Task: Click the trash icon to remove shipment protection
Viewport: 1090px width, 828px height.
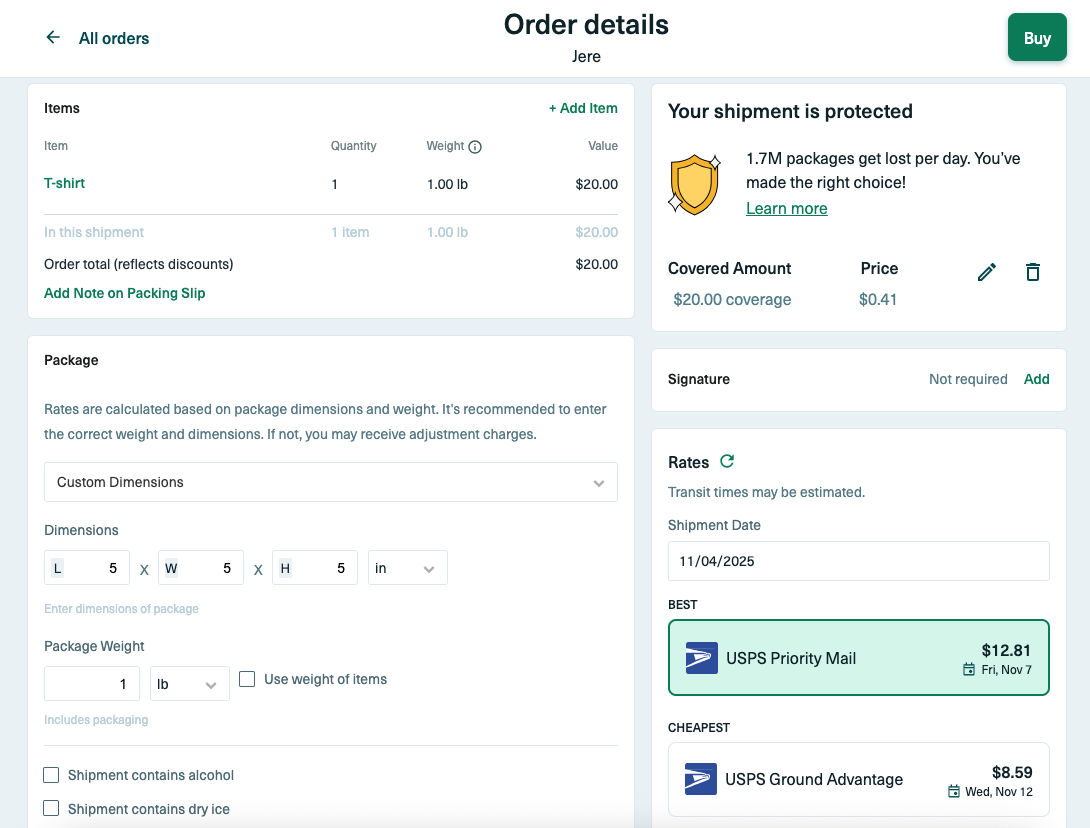Action: pyautogui.click(x=1033, y=272)
